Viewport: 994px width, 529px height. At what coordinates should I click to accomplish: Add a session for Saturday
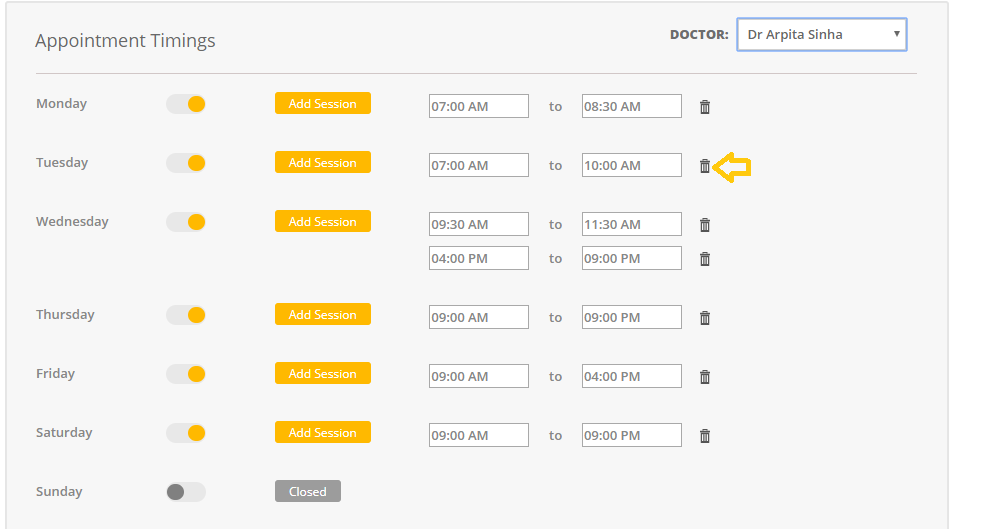[323, 432]
